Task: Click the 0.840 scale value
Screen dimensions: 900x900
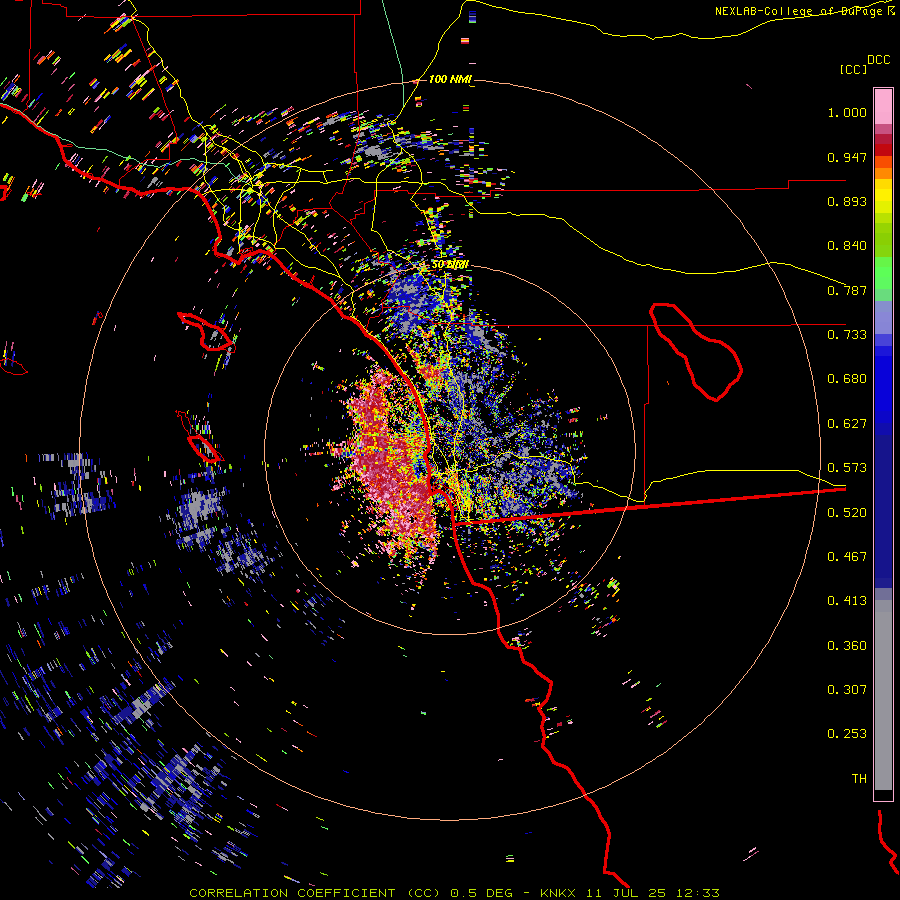Action: tap(847, 246)
